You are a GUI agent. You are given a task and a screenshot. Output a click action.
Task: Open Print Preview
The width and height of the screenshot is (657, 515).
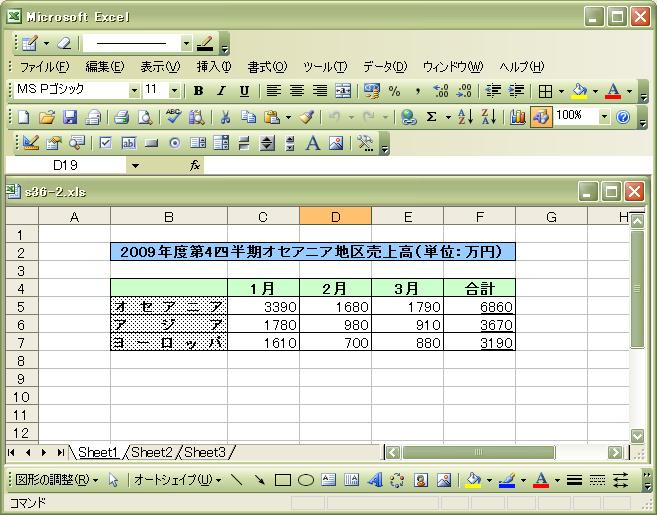[x=145, y=117]
